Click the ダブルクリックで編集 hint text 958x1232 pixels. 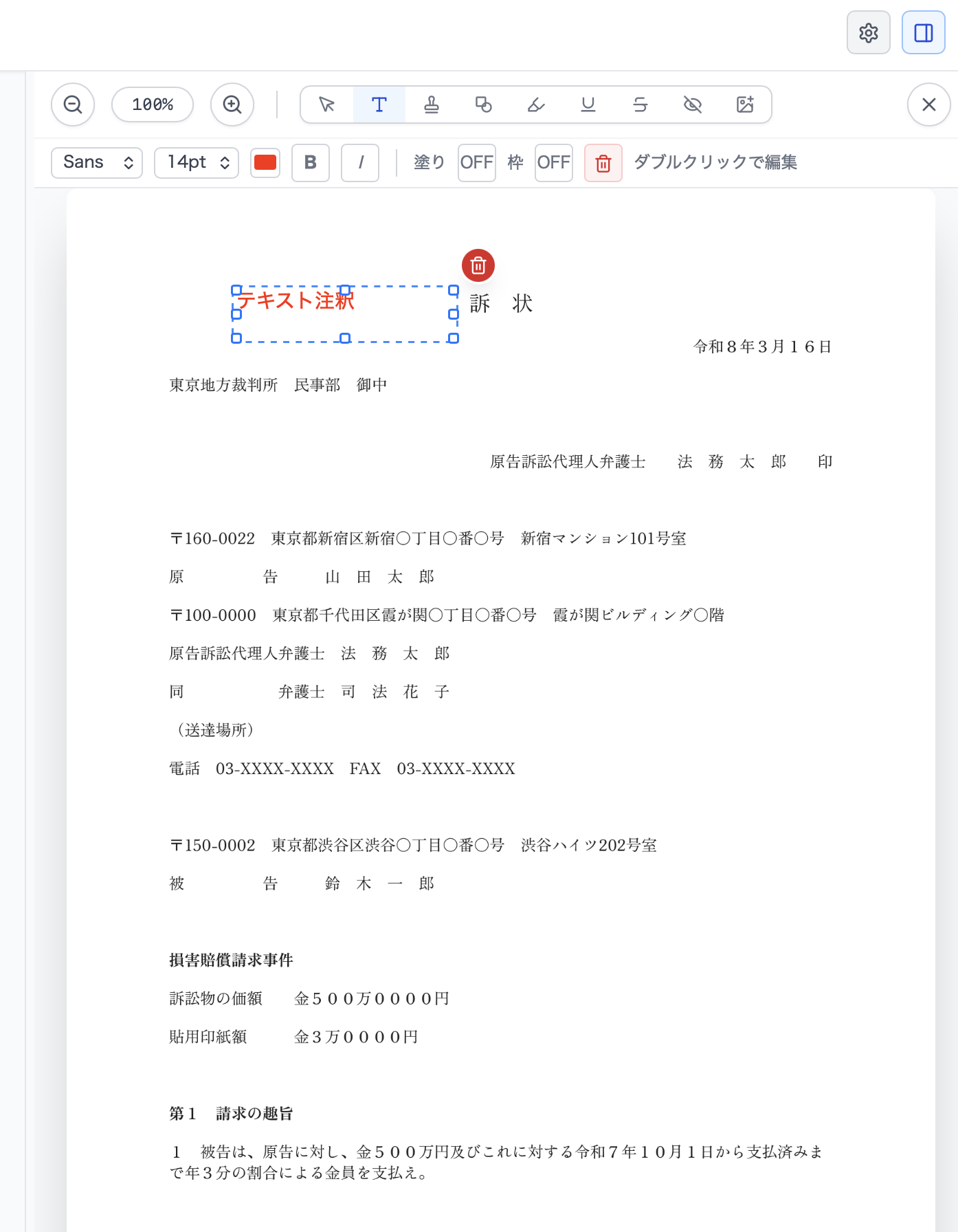[715, 162]
